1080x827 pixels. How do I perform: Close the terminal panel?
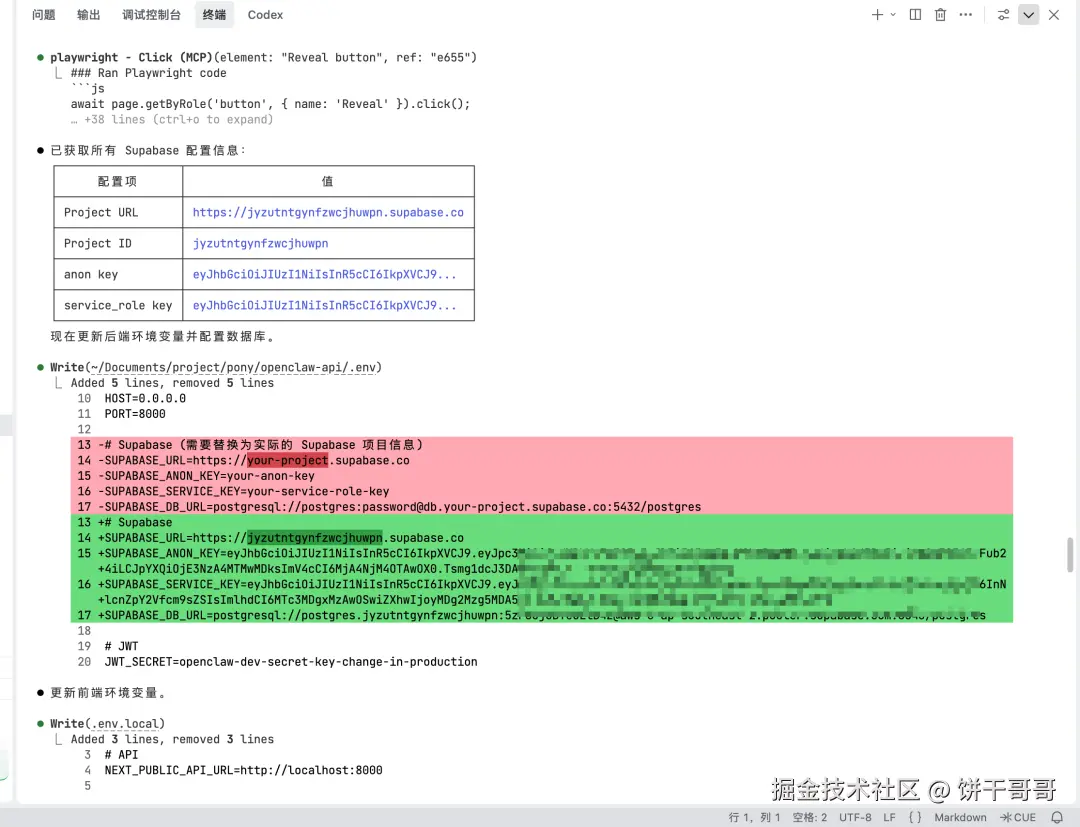point(1054,14)
